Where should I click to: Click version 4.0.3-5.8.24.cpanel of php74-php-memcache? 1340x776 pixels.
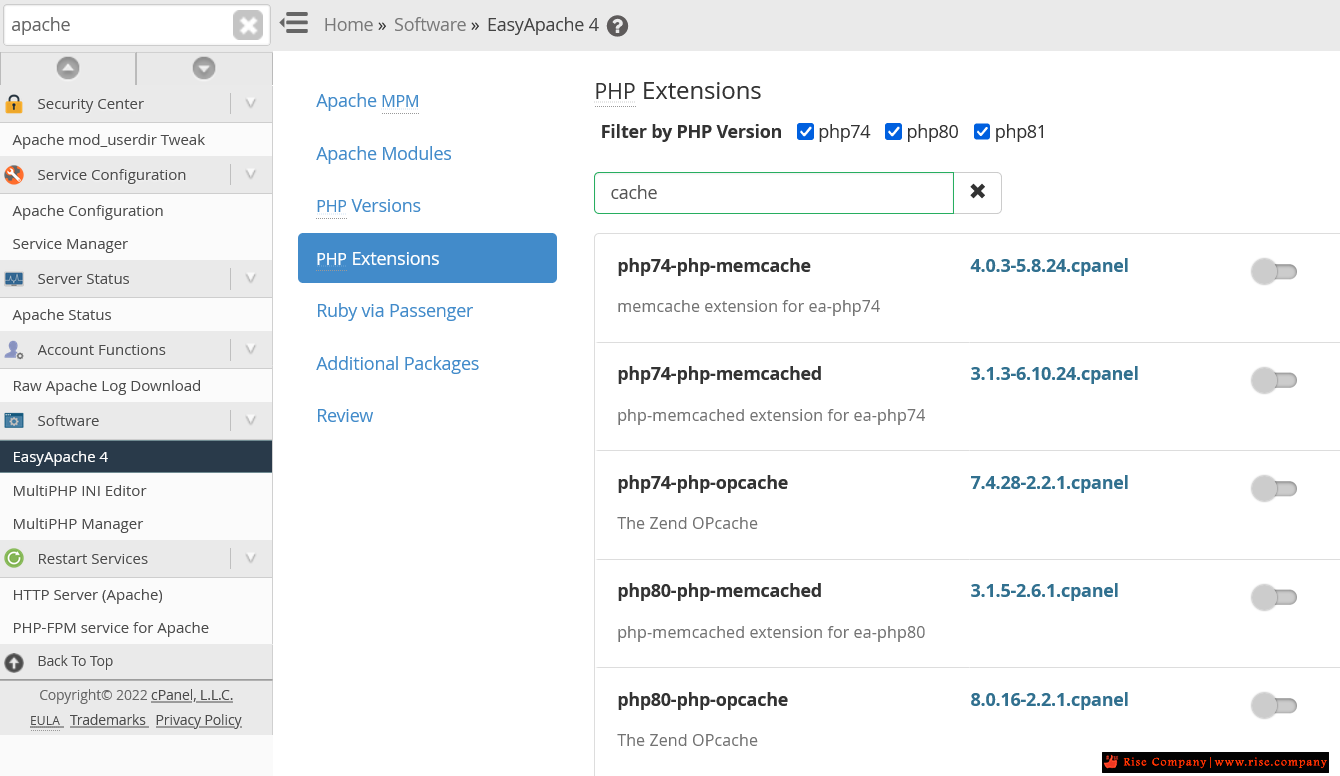pyautogui.click(x=1049, y=266)
